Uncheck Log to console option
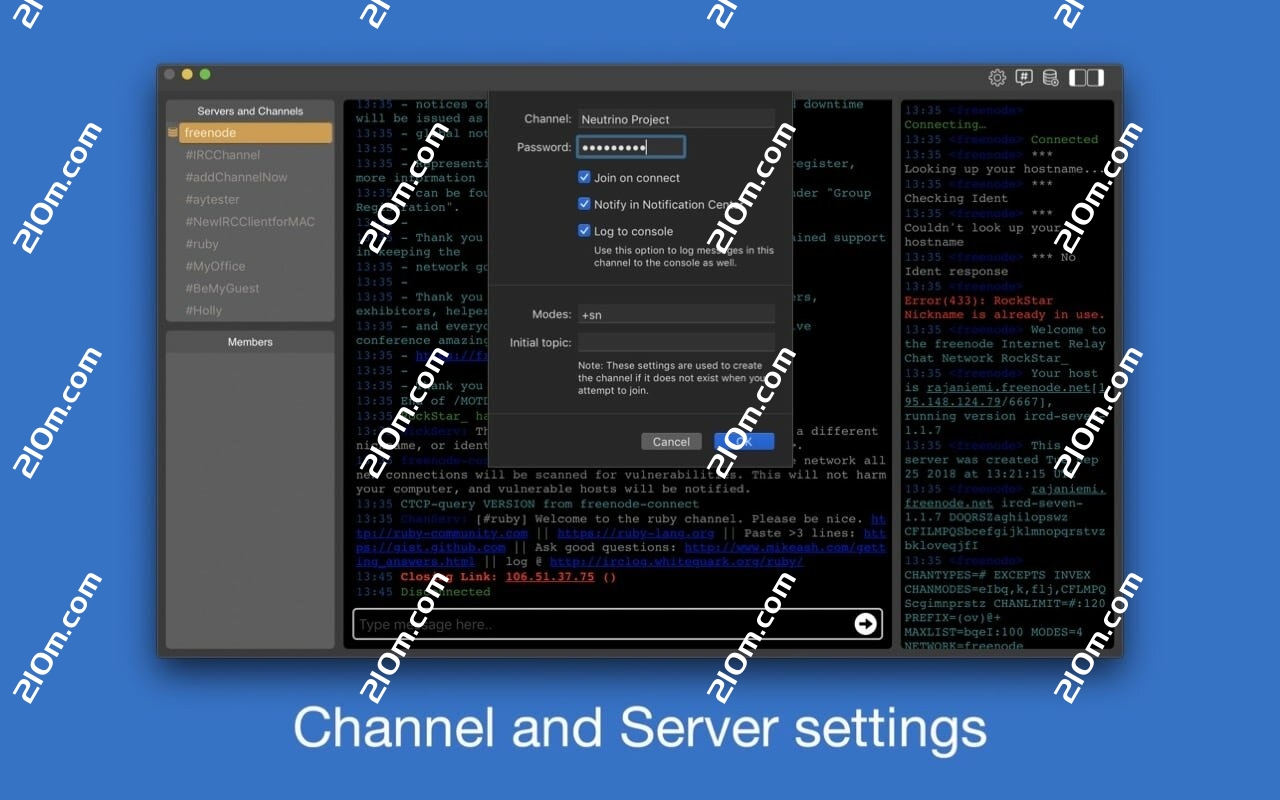The image size is (1280, 800). point(584,231)
